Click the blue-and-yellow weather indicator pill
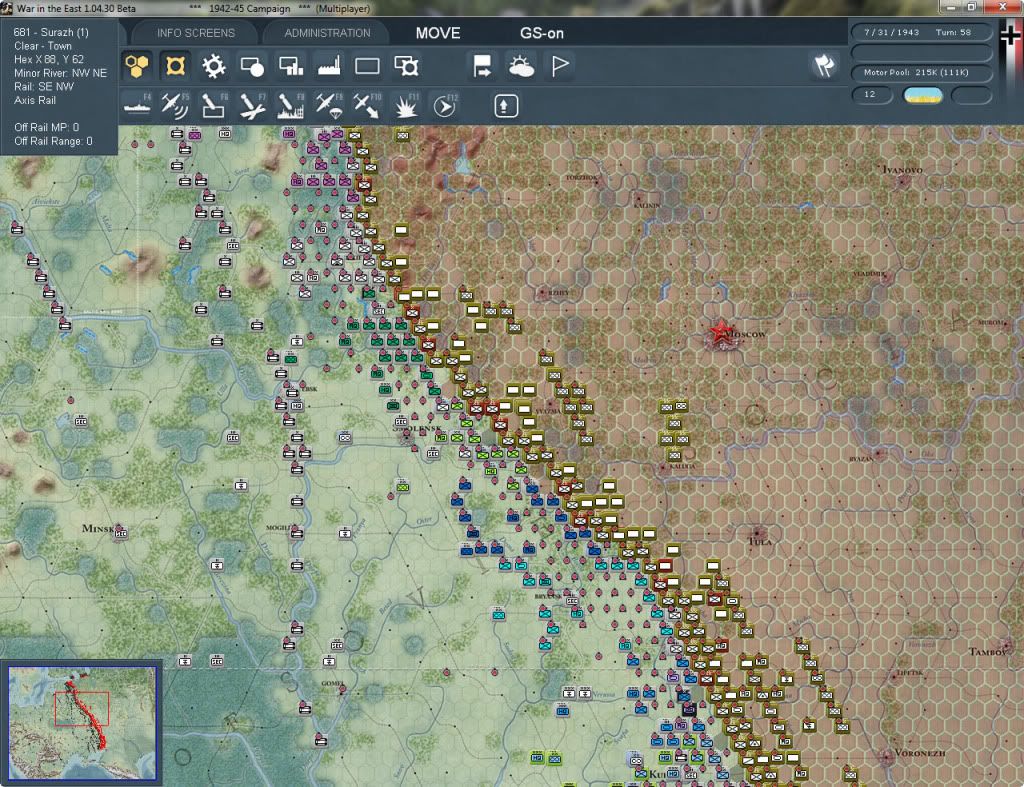1024x787 pixels. pyautogui.click(x=922, y=95)
